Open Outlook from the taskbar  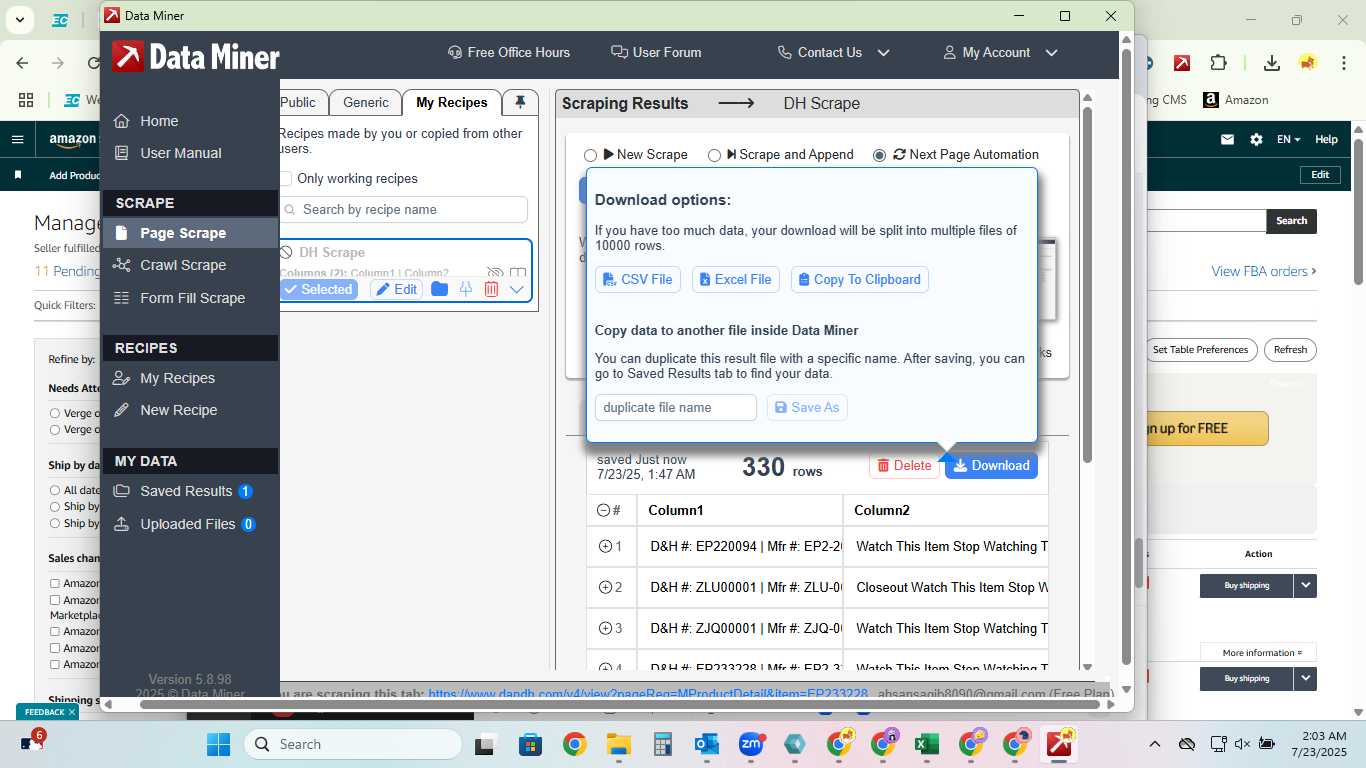point(706,744)
